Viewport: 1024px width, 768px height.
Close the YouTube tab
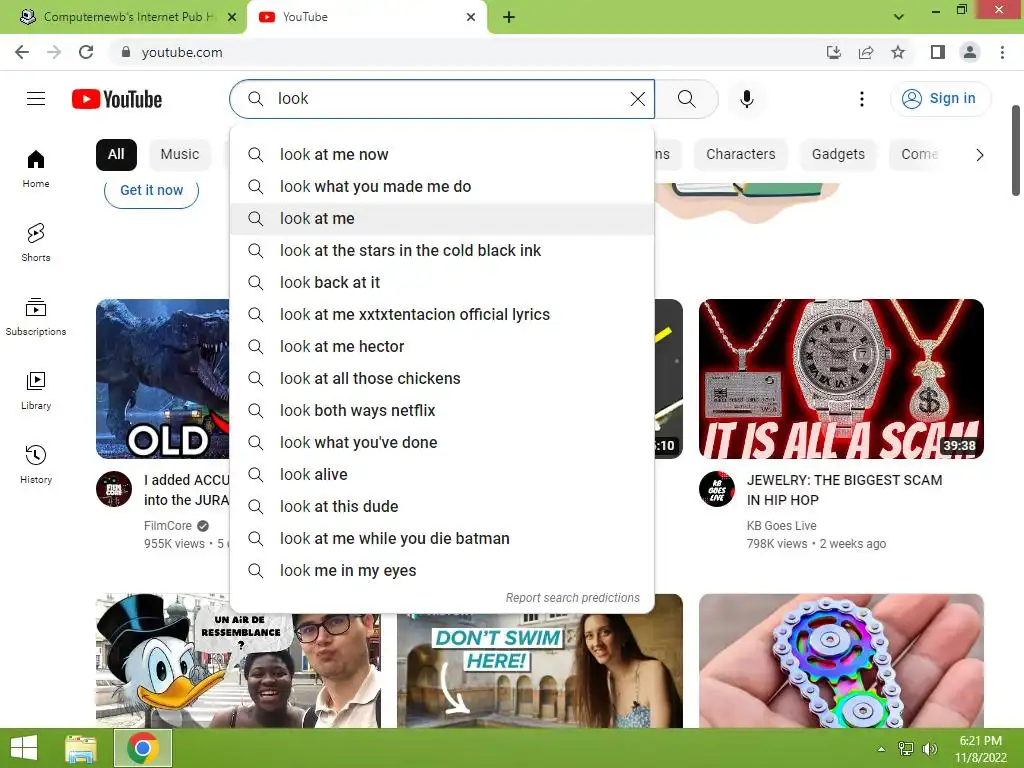[x=471, y=17]
